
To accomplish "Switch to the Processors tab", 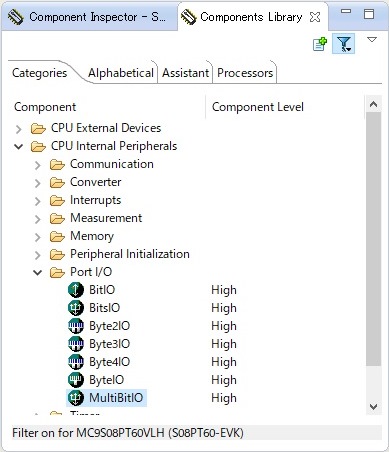I will 245,73.
